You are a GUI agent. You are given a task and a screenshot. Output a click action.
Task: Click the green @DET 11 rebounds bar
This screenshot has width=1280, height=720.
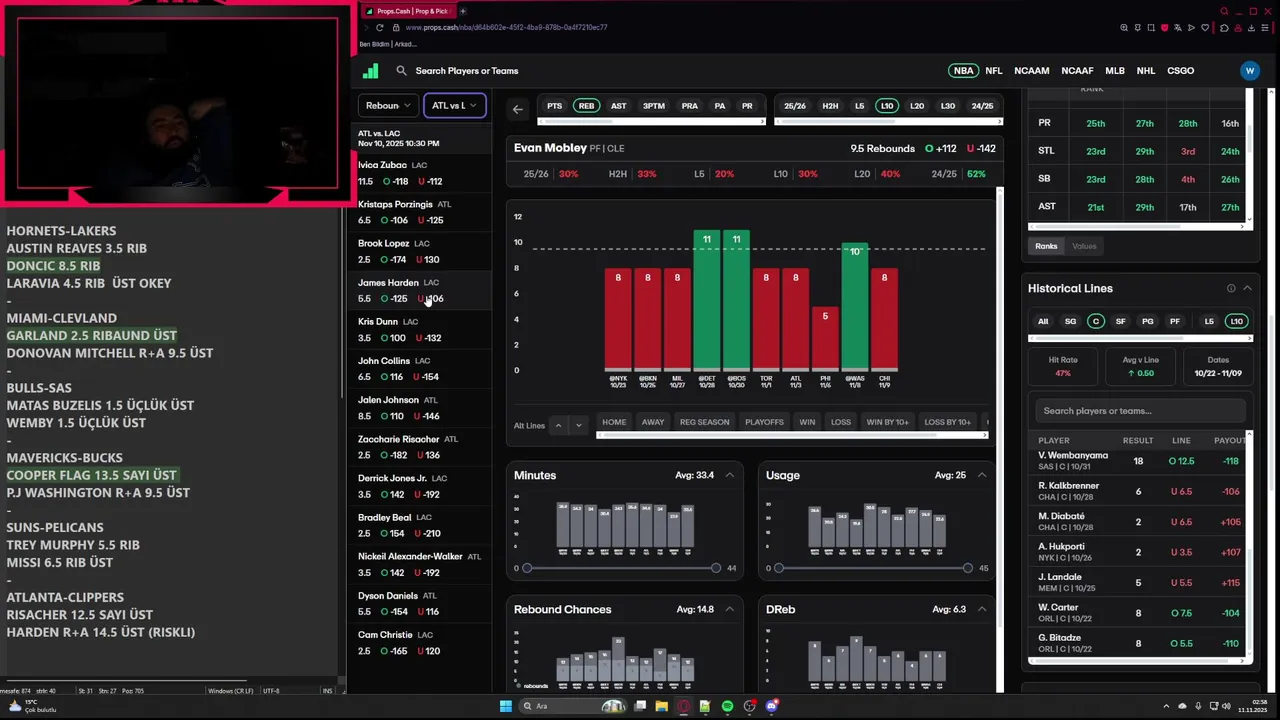(x=706, y=300)
